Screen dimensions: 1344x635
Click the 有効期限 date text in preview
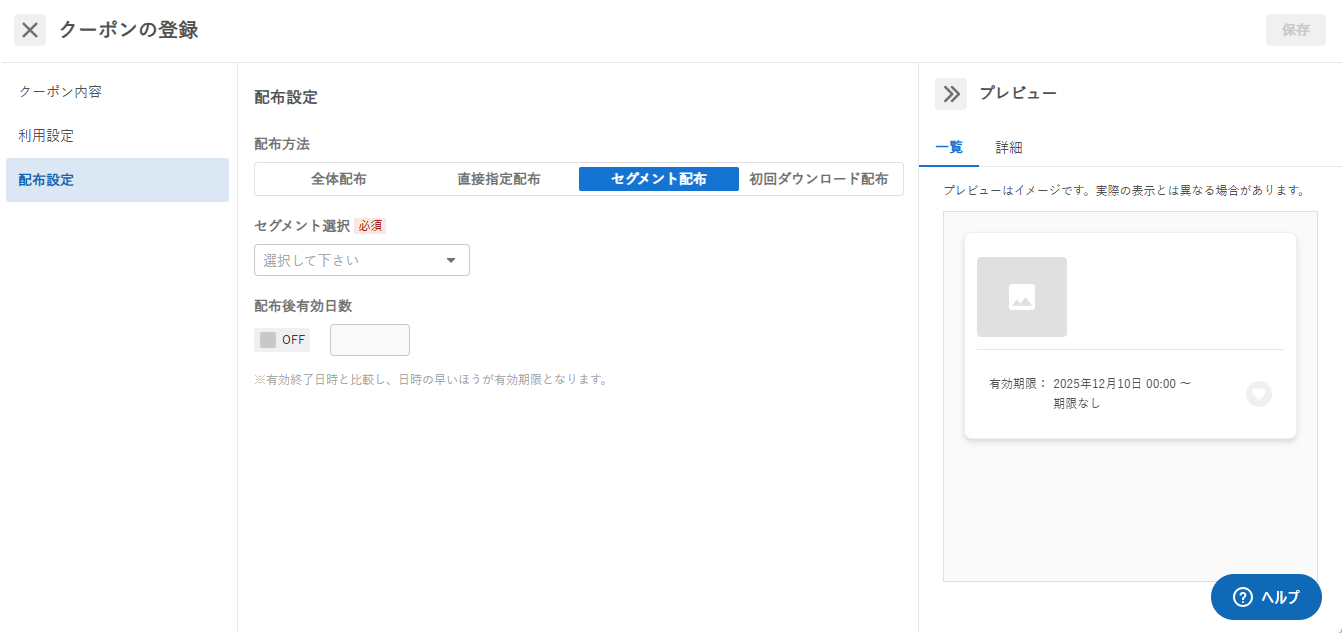(x=1122, y=383)
